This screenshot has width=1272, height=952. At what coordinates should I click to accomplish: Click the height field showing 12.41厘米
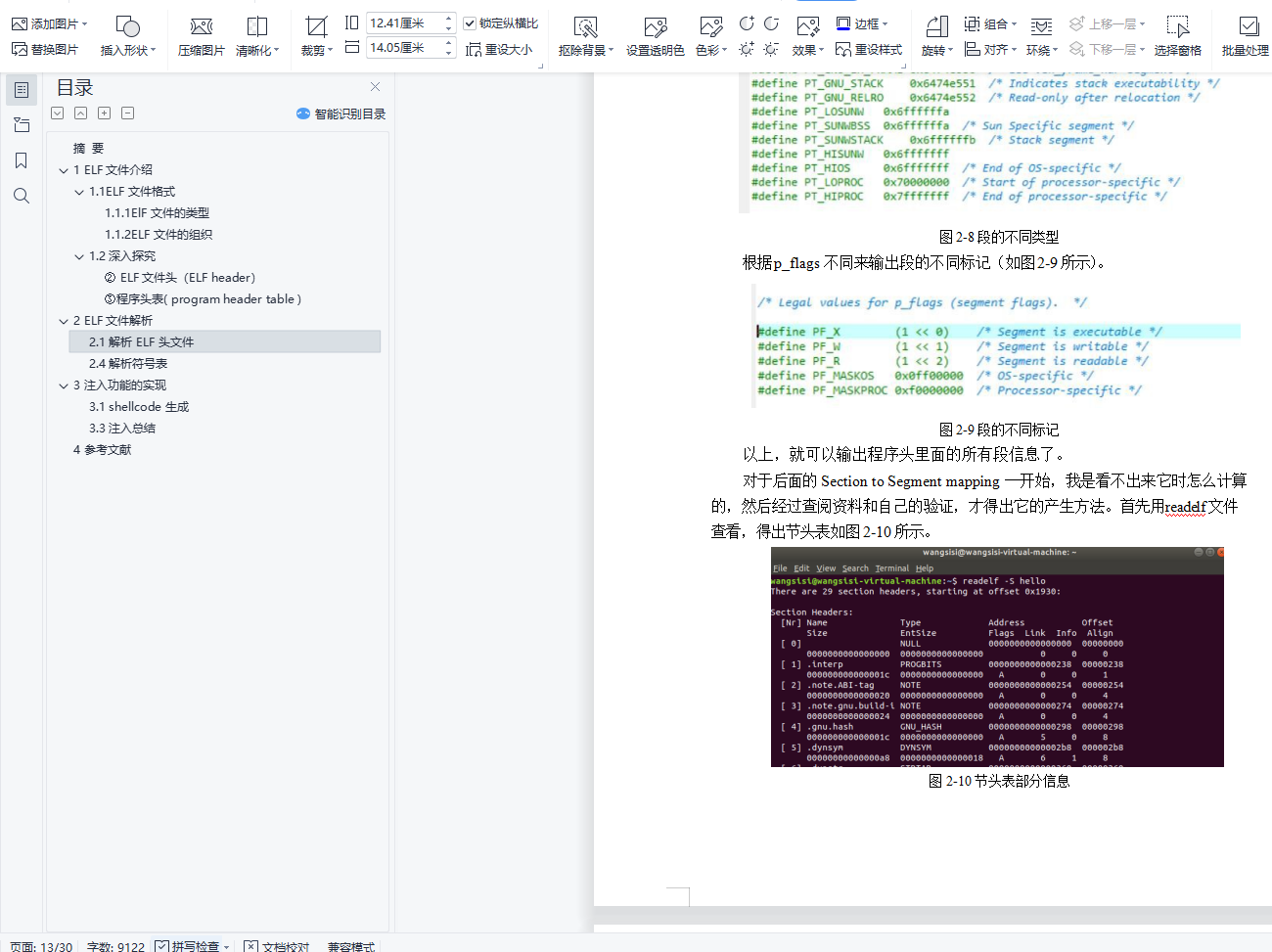(404, 23)
